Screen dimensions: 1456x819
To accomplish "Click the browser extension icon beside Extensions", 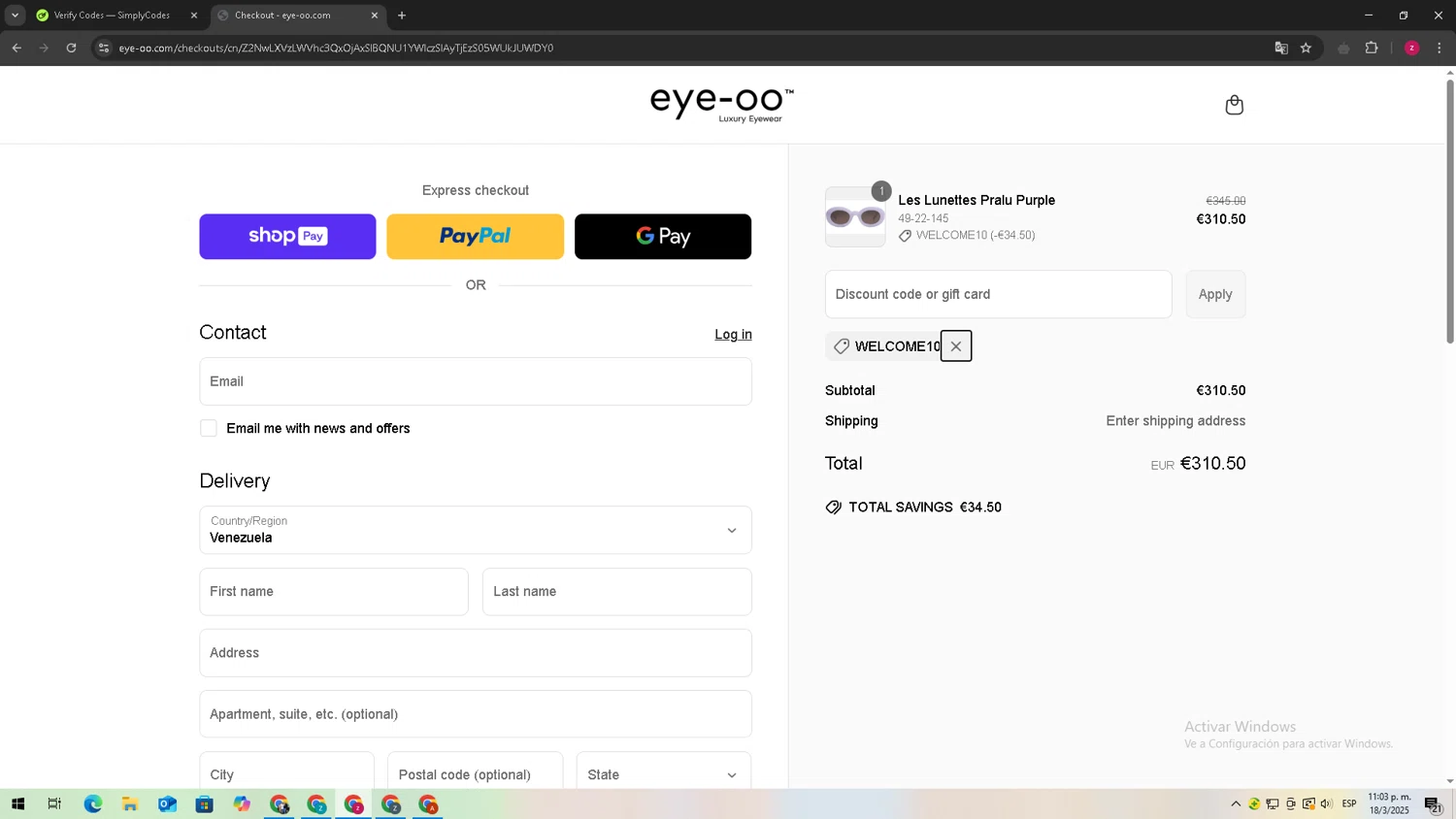I will click(1343, 48).
